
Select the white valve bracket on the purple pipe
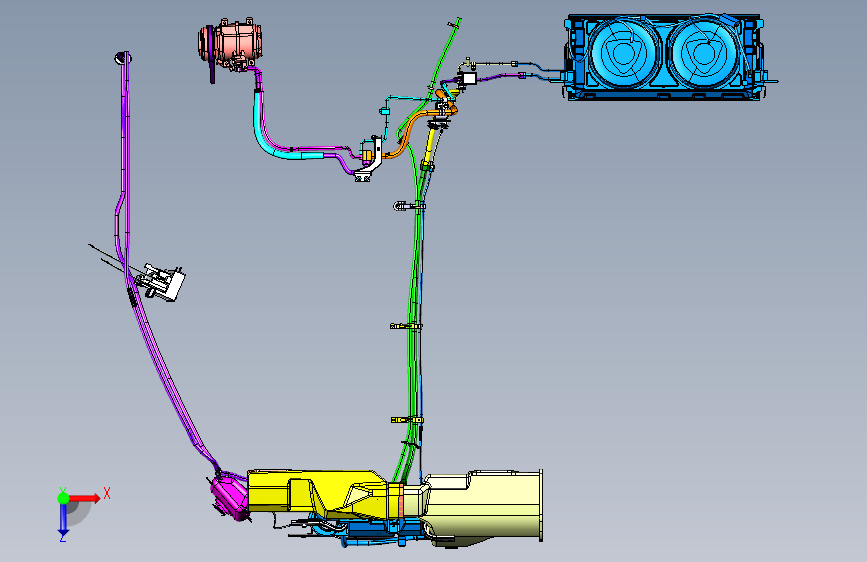click(164, 283)
